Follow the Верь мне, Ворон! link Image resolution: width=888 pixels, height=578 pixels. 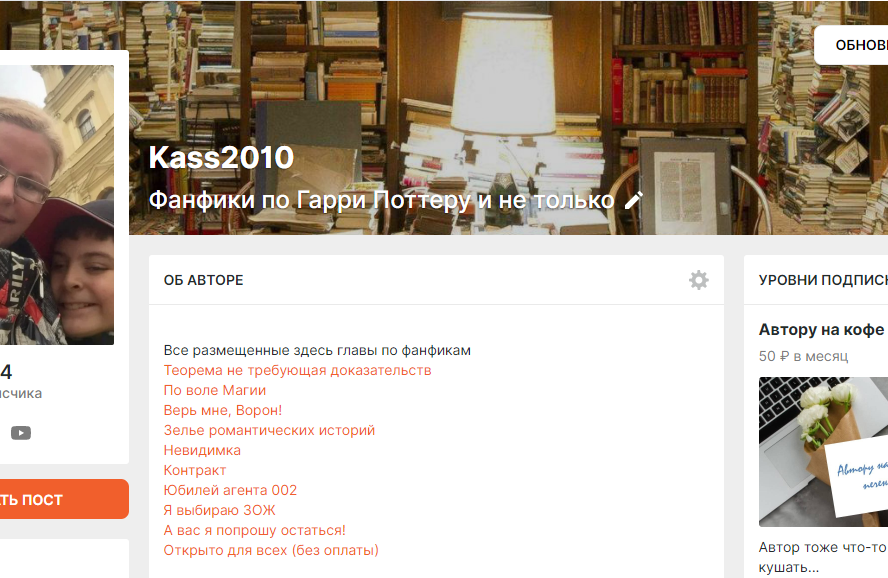coord(223,410)
